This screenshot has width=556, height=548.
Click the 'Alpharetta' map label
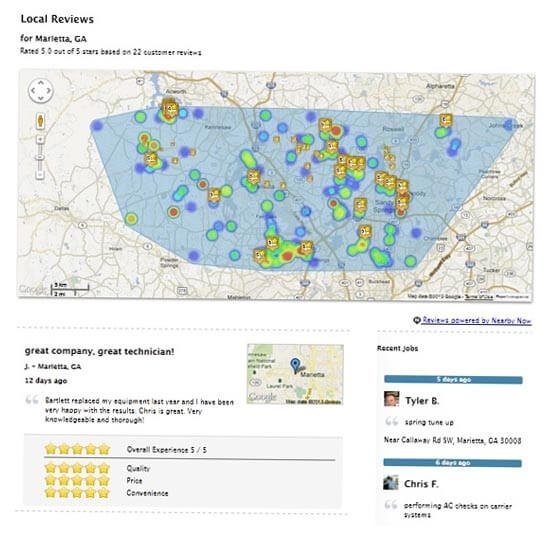(x=440, y=86)
